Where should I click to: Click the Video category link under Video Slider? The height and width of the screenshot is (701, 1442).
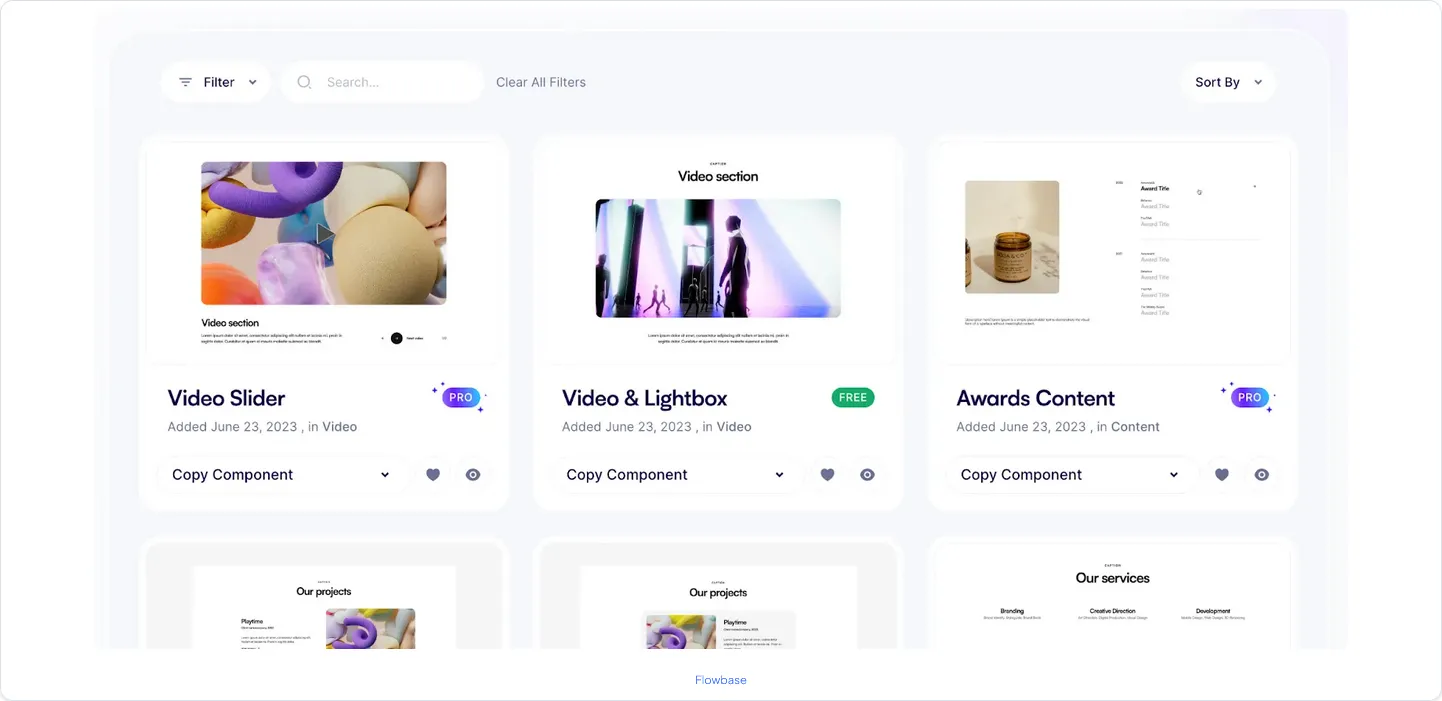(340, 427)
